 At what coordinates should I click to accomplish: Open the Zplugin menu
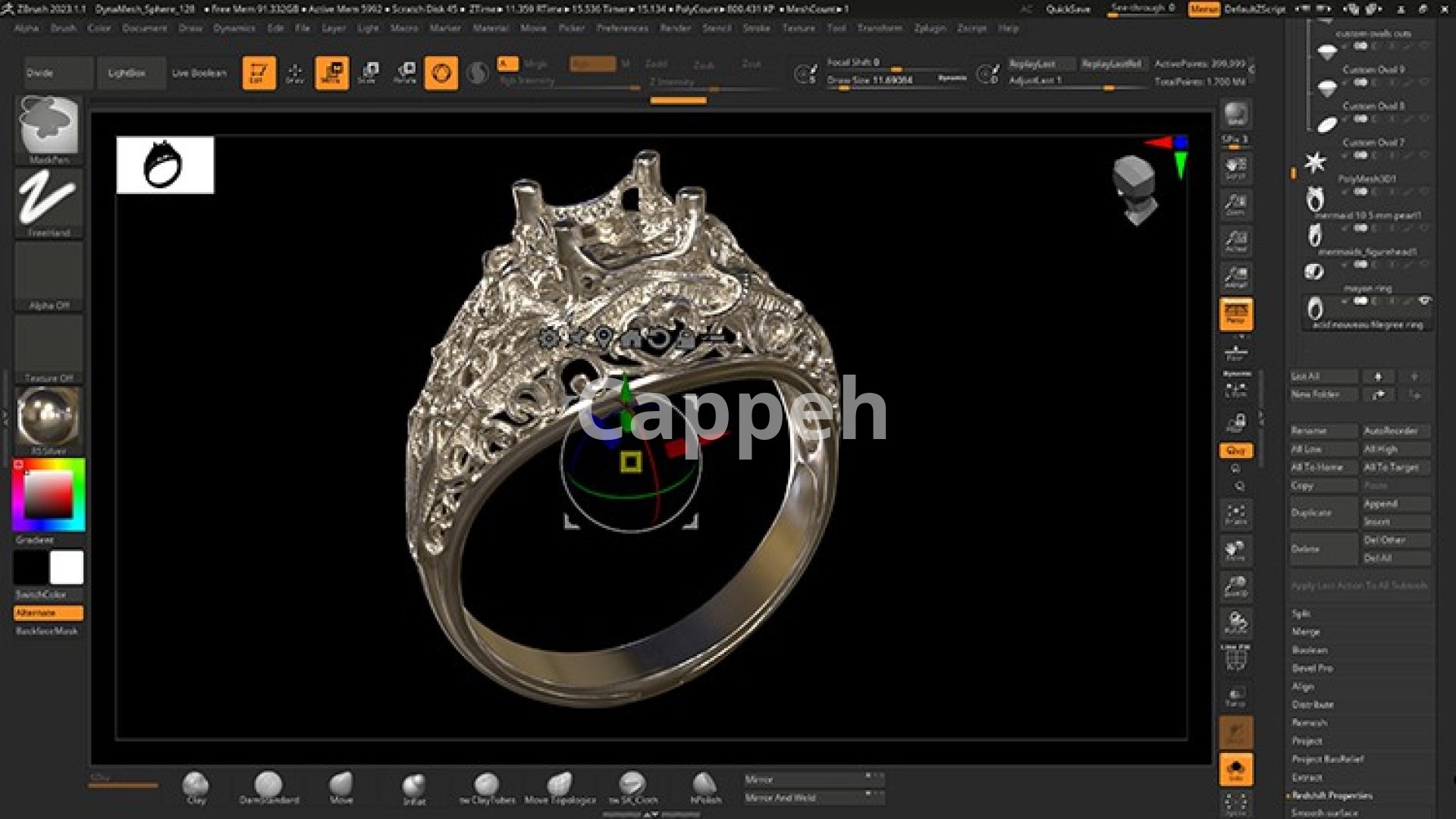pyautogui.click(x=929, y=28)
